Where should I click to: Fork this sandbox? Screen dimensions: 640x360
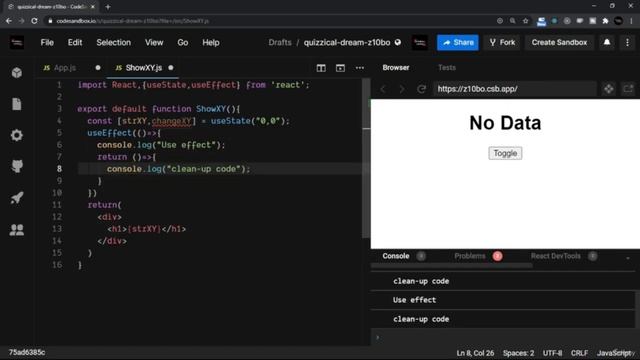coord(502,42)
